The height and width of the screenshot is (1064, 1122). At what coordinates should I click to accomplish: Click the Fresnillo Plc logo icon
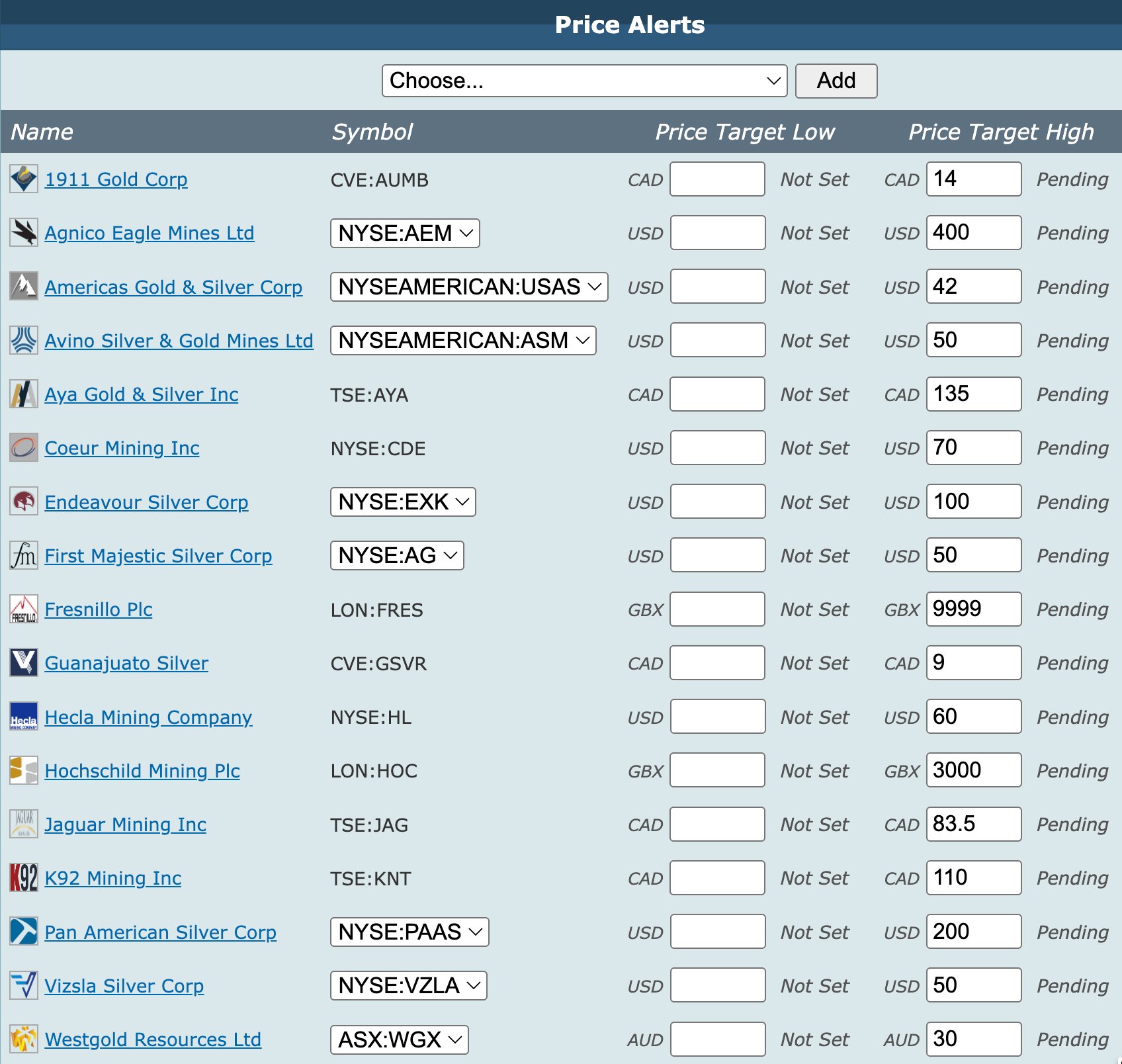[24, 609]
